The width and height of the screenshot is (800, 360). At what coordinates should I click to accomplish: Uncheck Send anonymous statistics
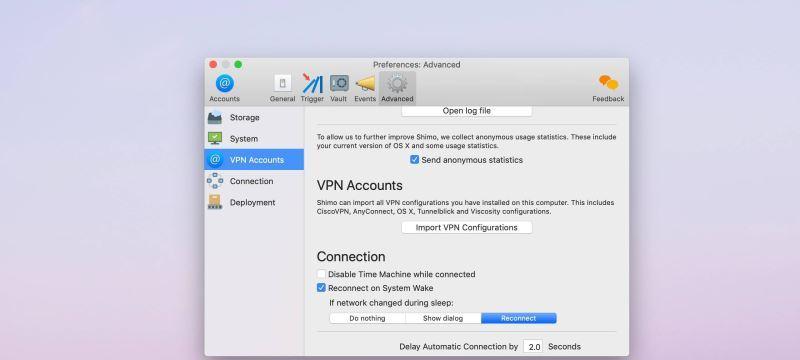click(415, 160)
